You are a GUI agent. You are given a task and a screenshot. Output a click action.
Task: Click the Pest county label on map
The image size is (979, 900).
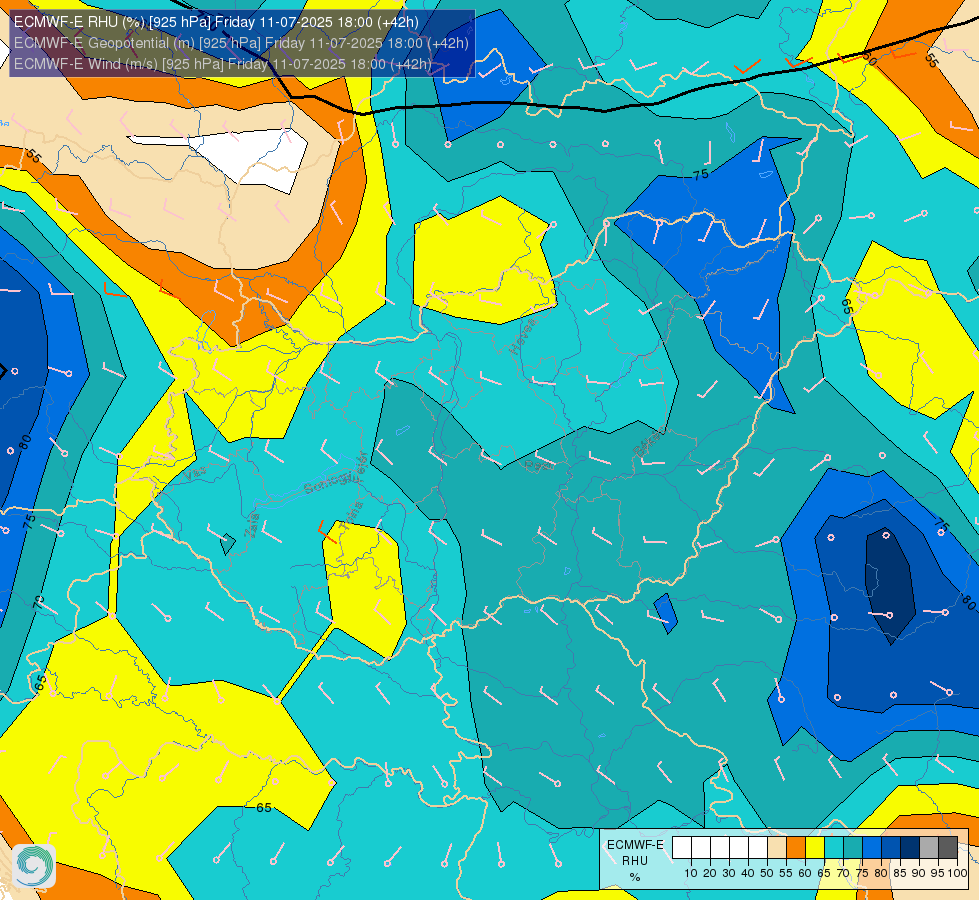click(538, 465)
